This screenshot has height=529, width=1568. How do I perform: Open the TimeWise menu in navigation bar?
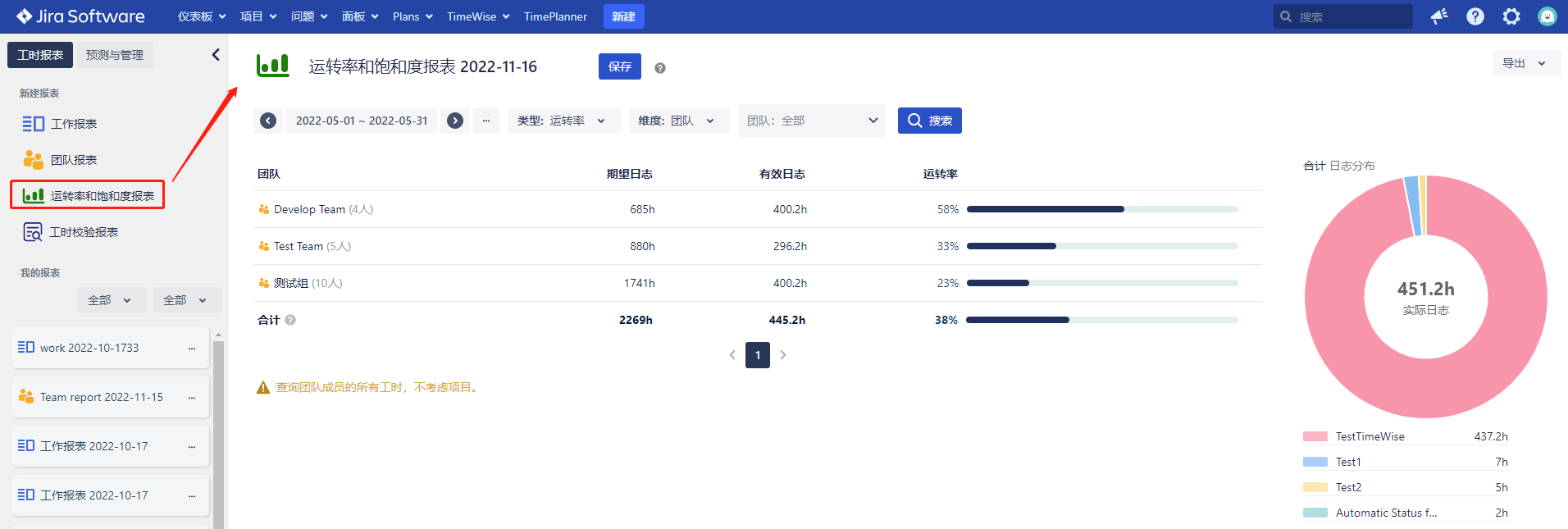click(x=478, y=16)
